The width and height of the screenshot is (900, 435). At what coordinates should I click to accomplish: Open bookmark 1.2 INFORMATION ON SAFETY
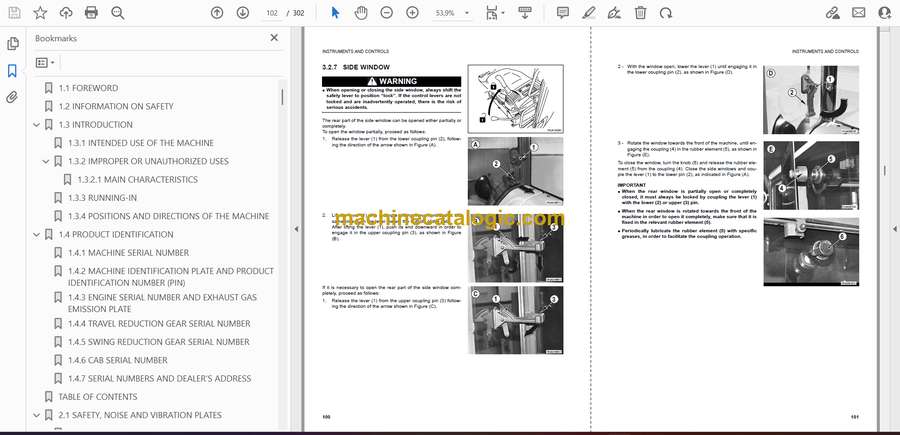point(116,106)
